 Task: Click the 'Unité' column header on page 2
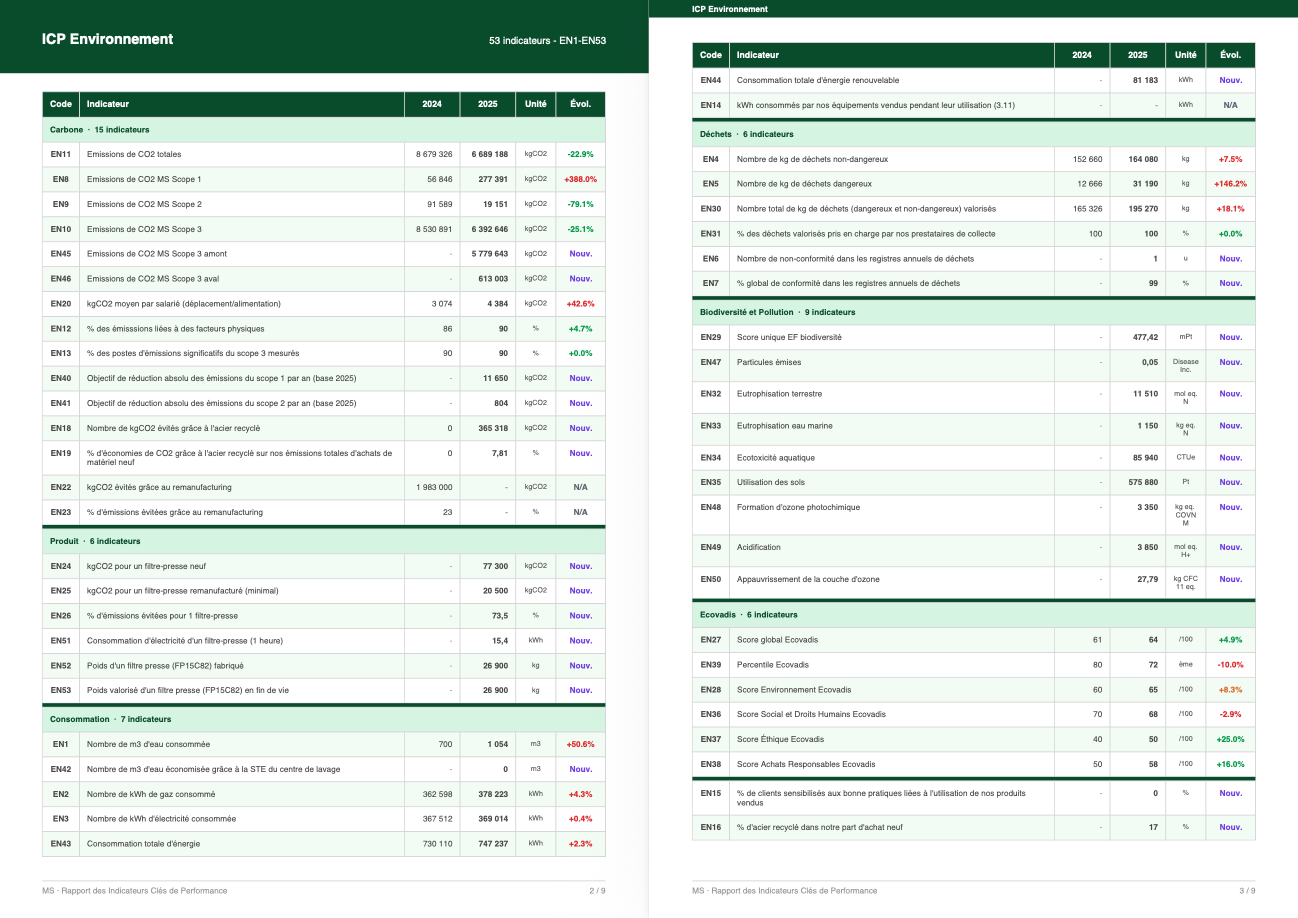coord(536,104)
